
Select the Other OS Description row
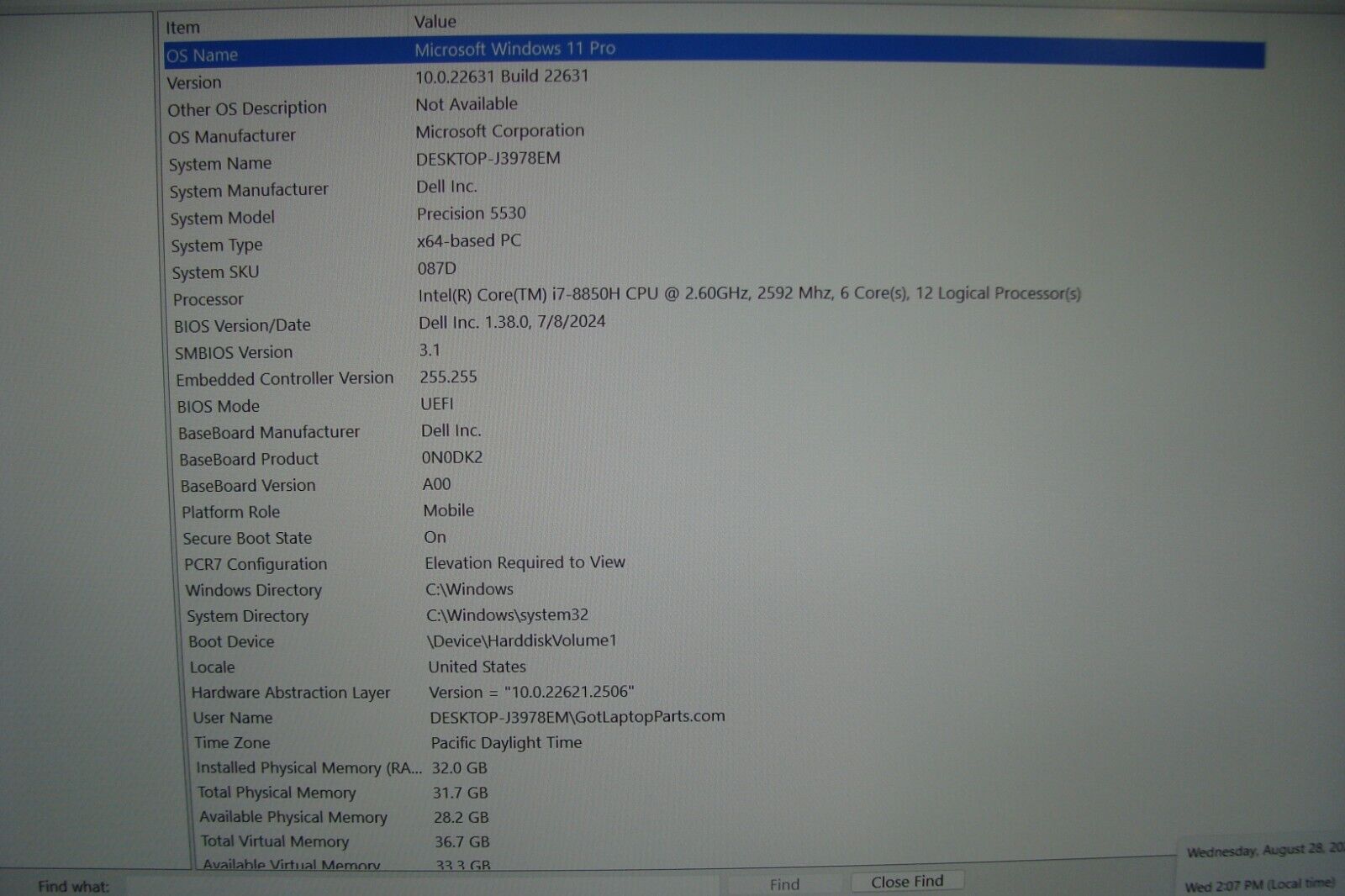246,108
